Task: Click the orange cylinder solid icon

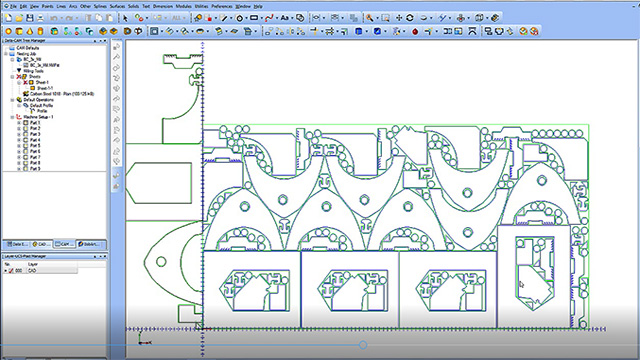Action: (40, 31)
